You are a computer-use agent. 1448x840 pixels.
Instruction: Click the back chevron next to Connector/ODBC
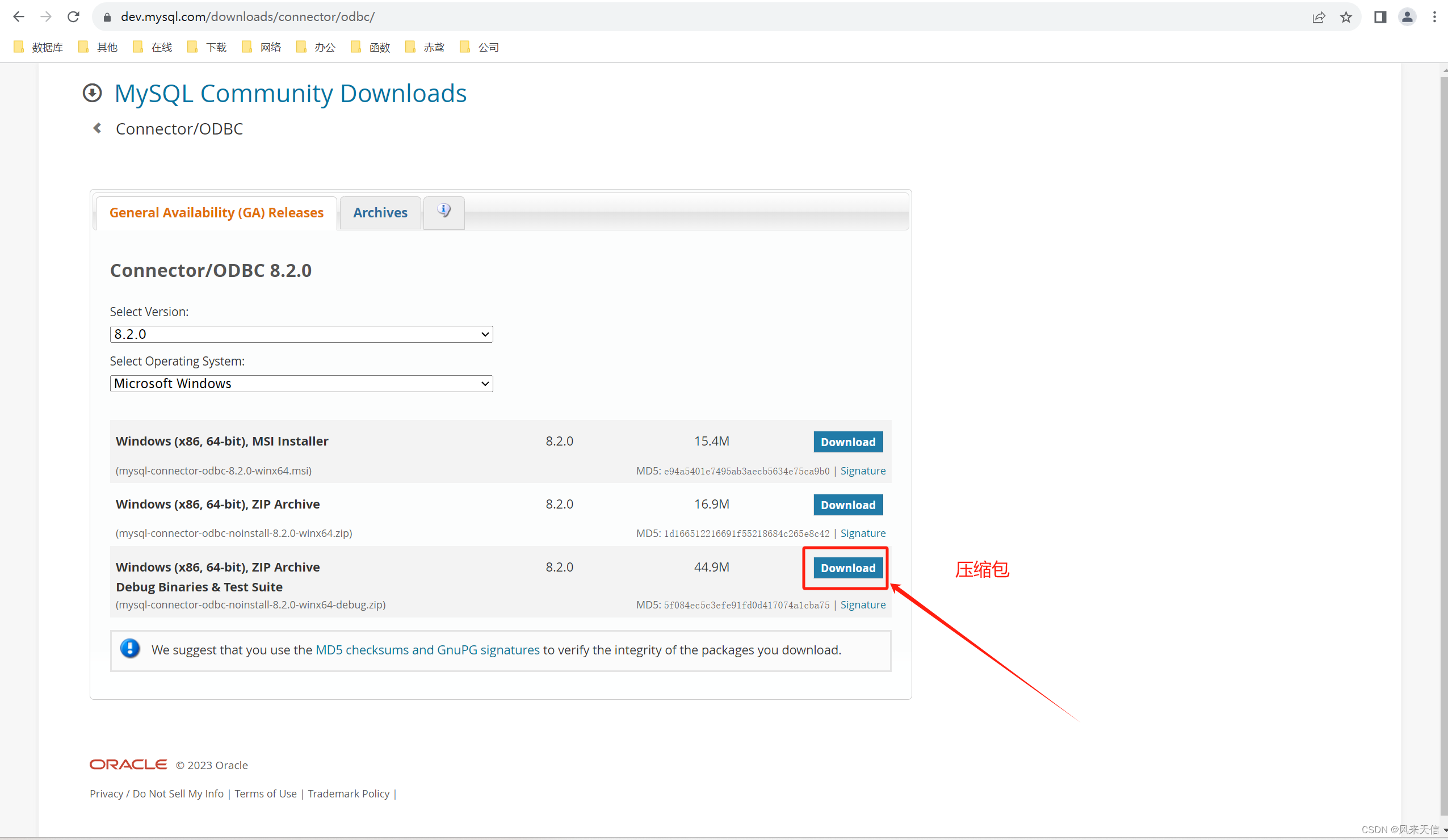(96, 128)
